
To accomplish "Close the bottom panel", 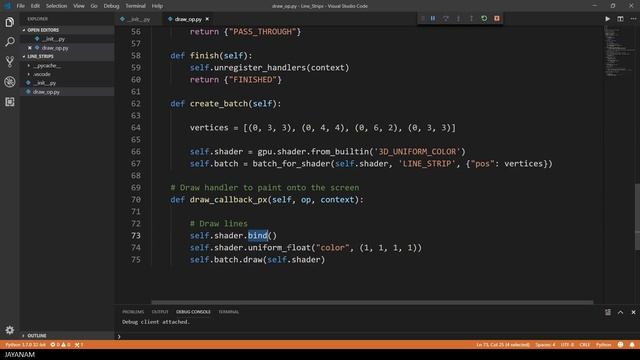I will (x=633, y=312).
